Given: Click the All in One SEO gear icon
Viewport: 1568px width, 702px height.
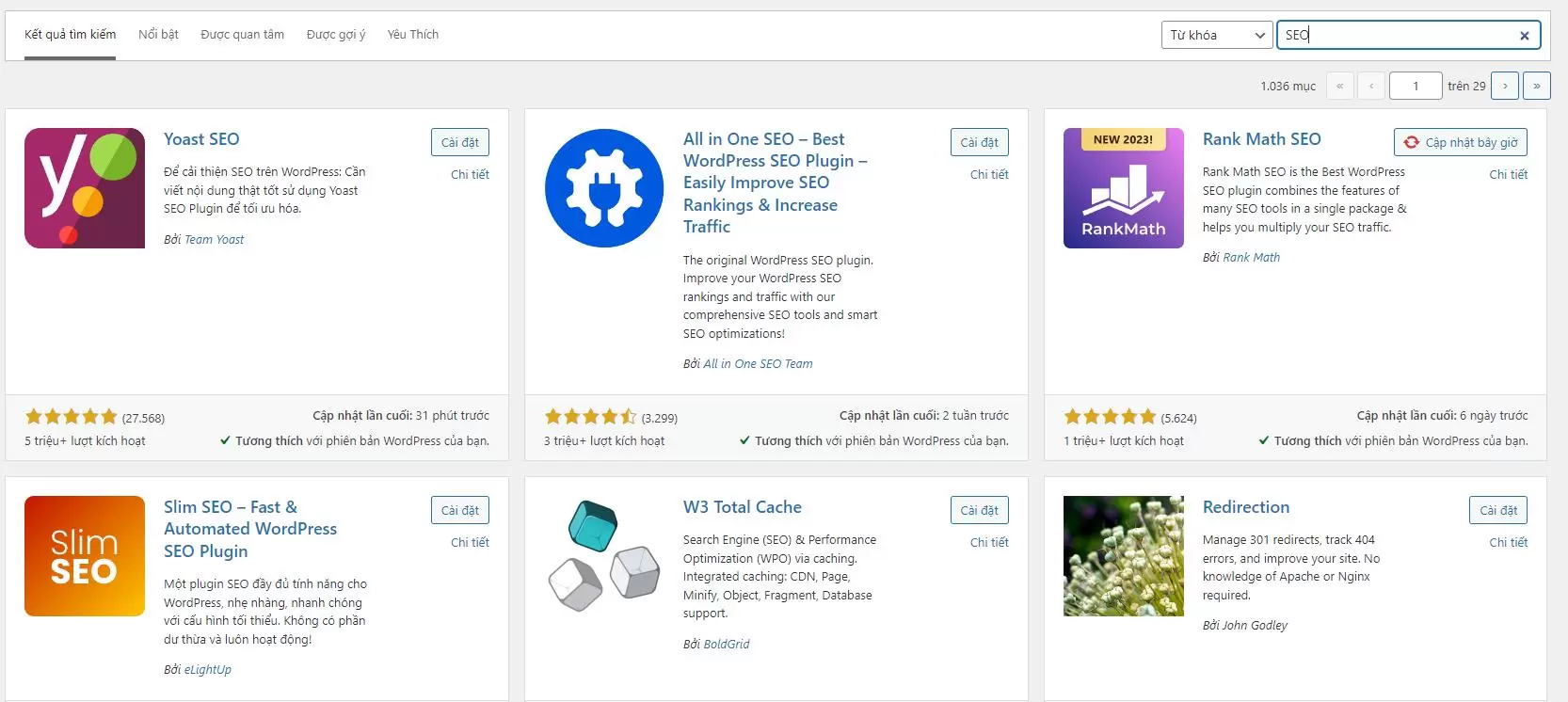Looking at the screenshot, I should point(604,188).
